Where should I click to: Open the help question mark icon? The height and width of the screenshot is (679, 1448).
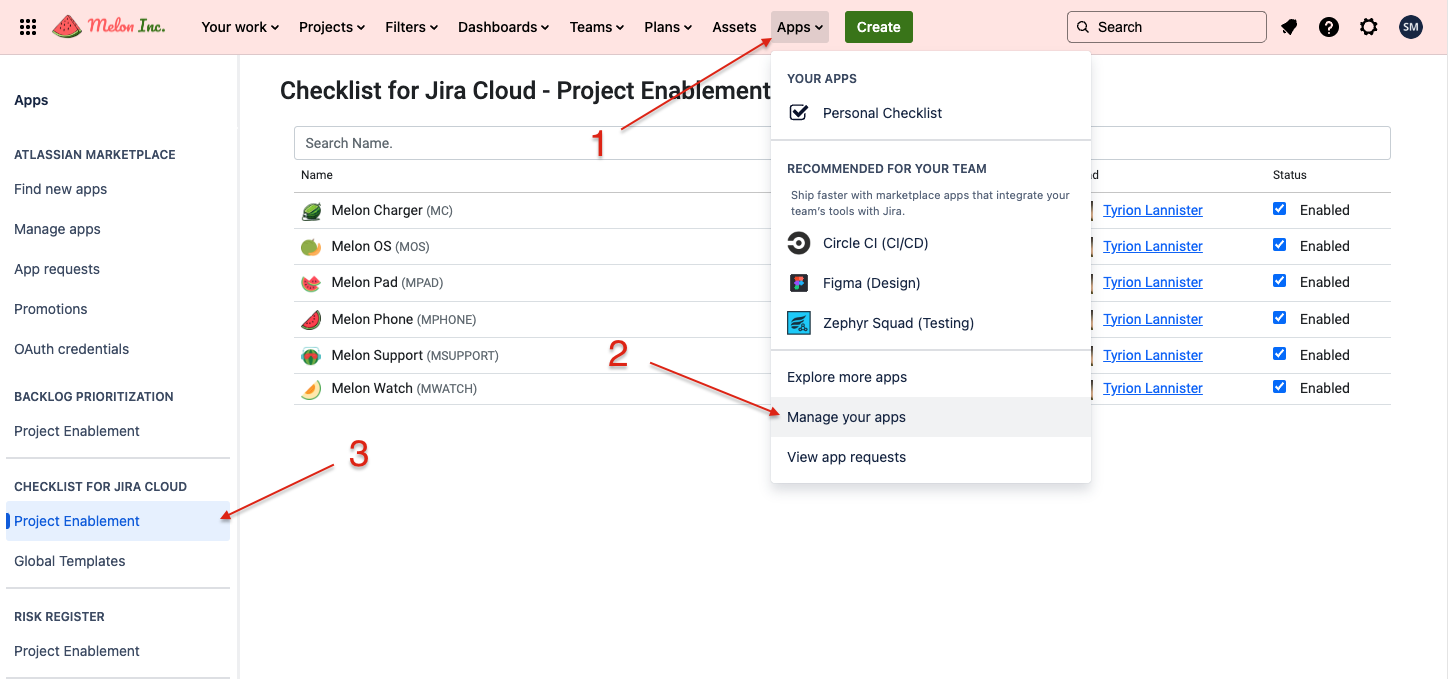(1329, 27)
